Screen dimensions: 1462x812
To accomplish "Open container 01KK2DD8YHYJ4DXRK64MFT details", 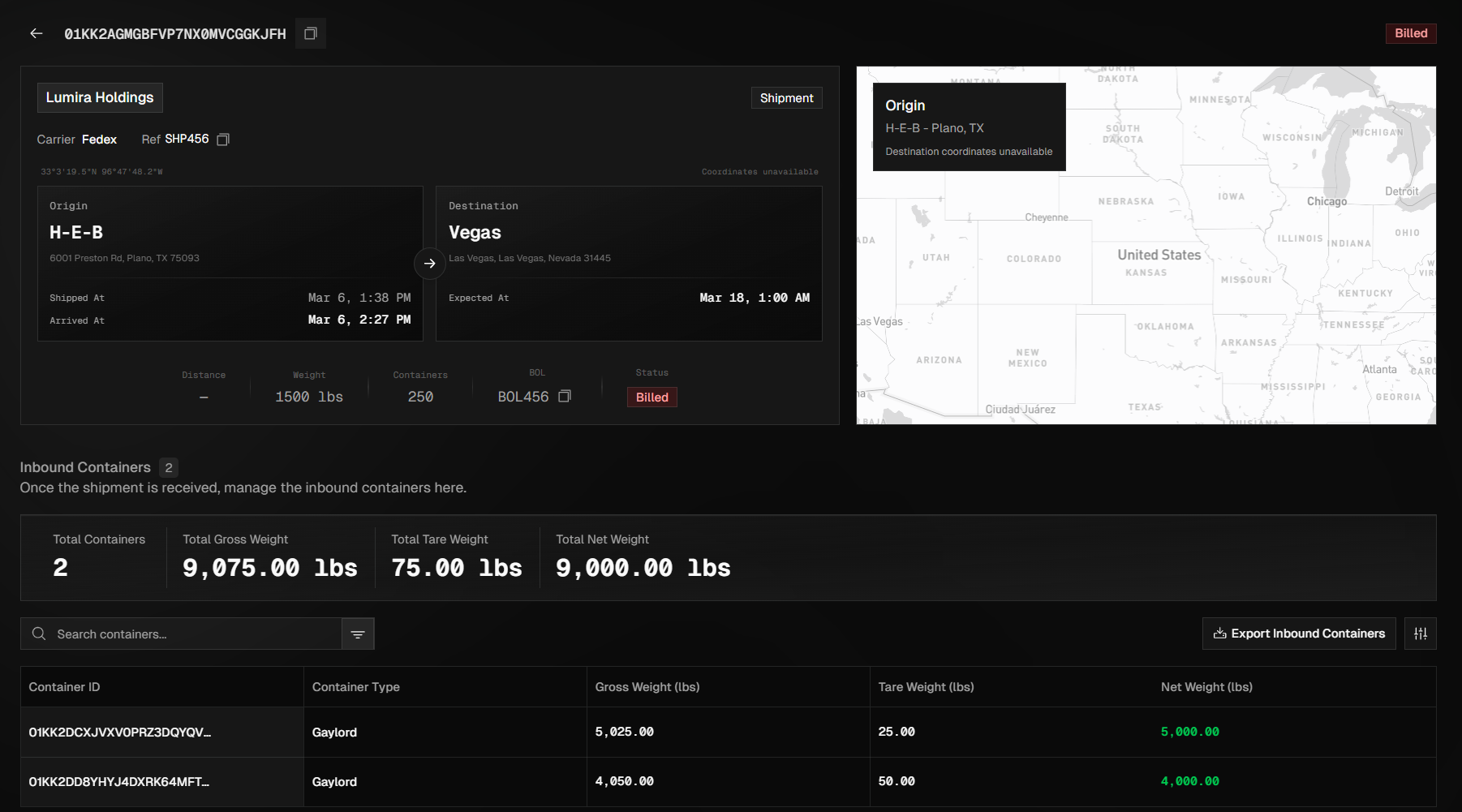I will (118, 781).
